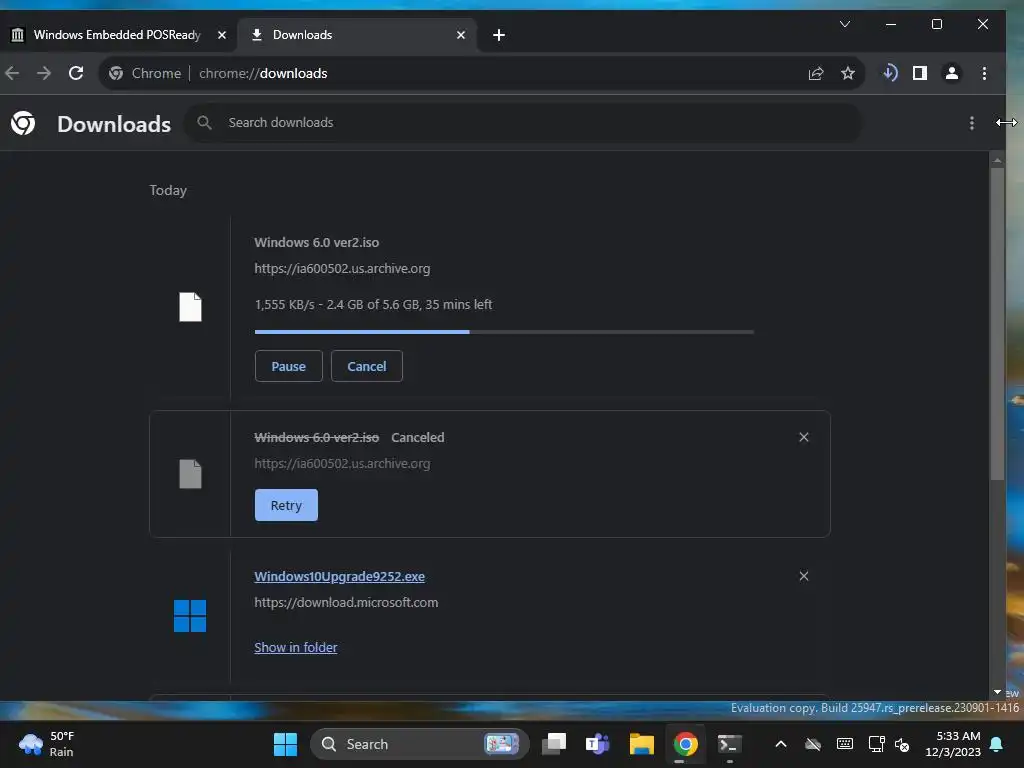Click the downloading ISO file icon
Viewport: 1024px width, 768px height.
coord(191,307)
